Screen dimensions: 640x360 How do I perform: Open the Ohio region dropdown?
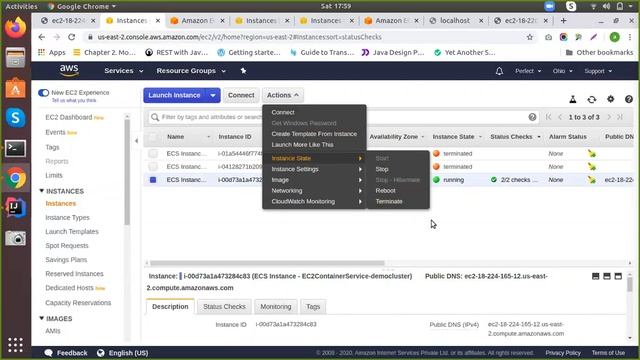(562, 71)
